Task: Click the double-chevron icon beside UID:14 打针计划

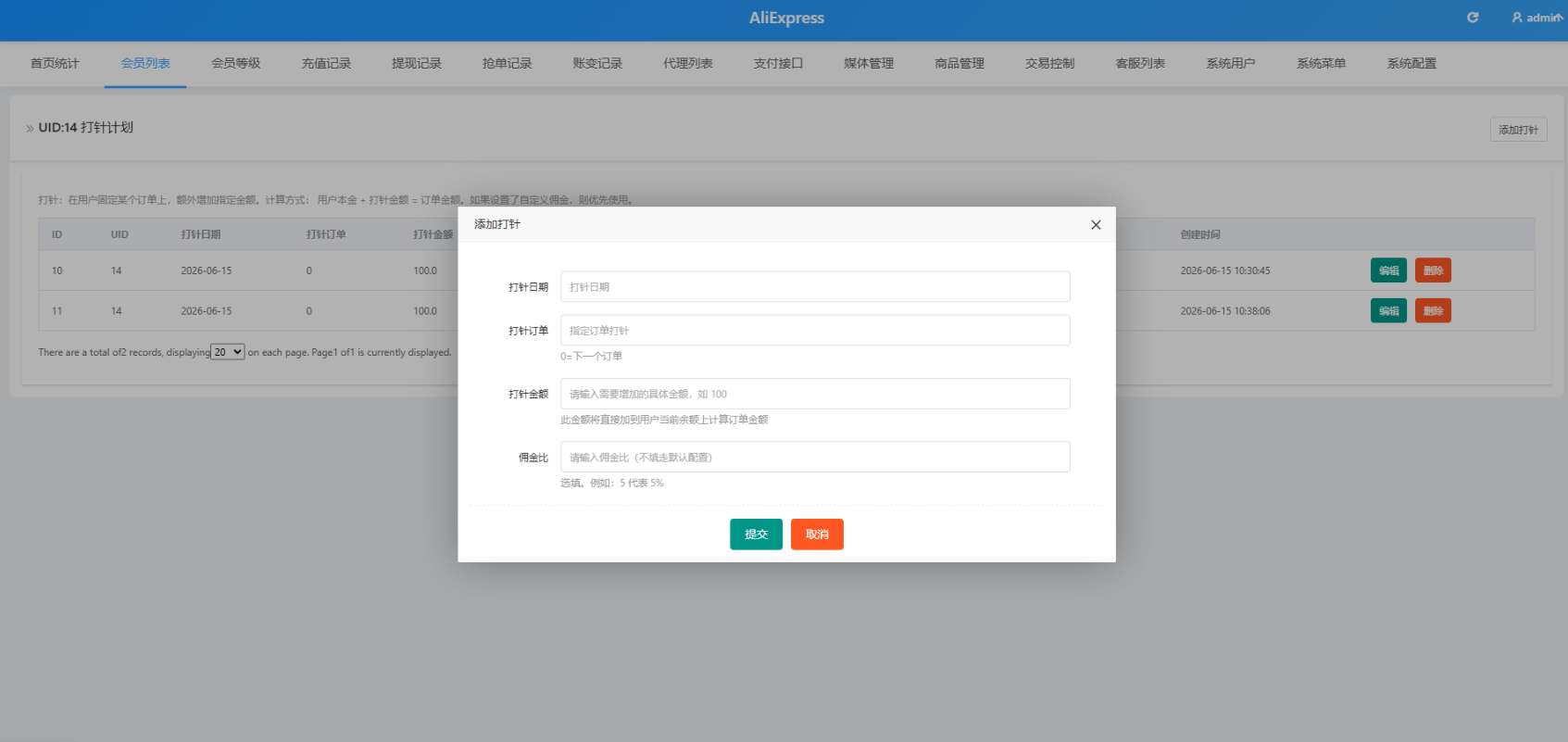Action: point(30,129)
